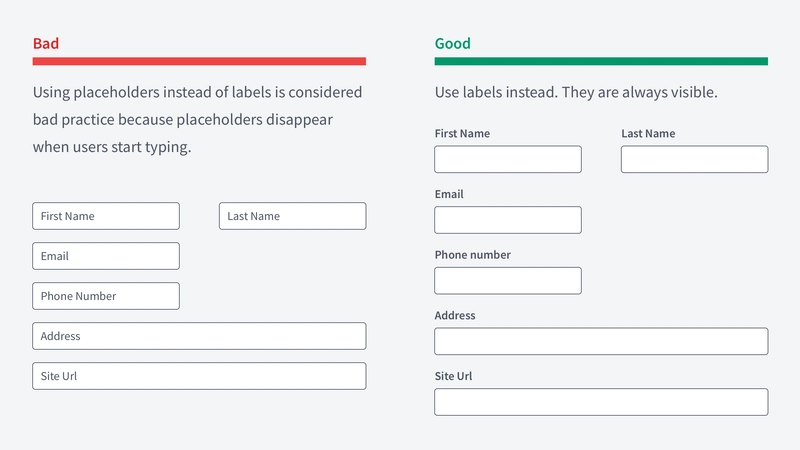
Task: Click the Address placeholder field
Action: point(199,336)
